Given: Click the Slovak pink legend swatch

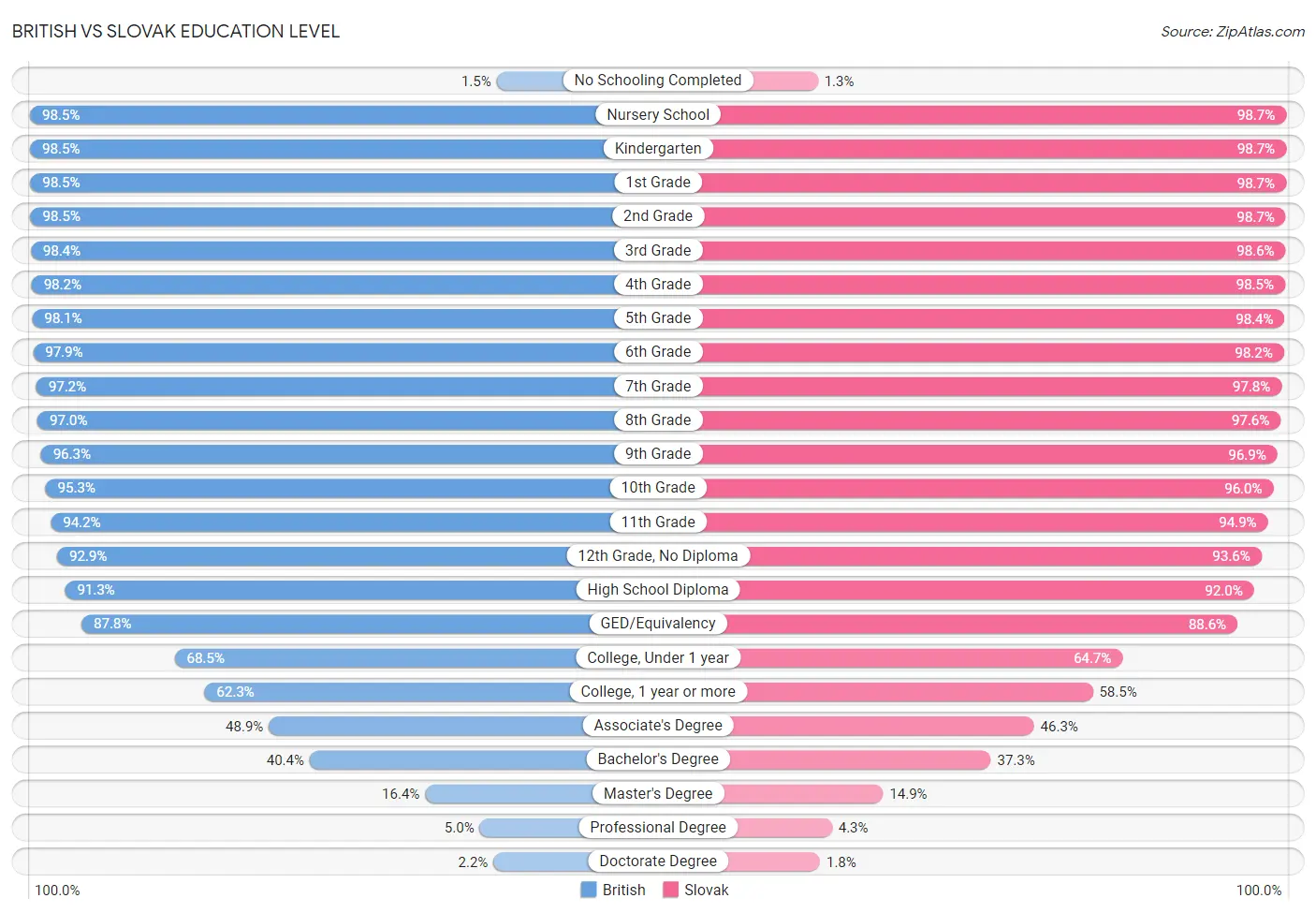Looking at the screenshot, I should coord(670,890).
